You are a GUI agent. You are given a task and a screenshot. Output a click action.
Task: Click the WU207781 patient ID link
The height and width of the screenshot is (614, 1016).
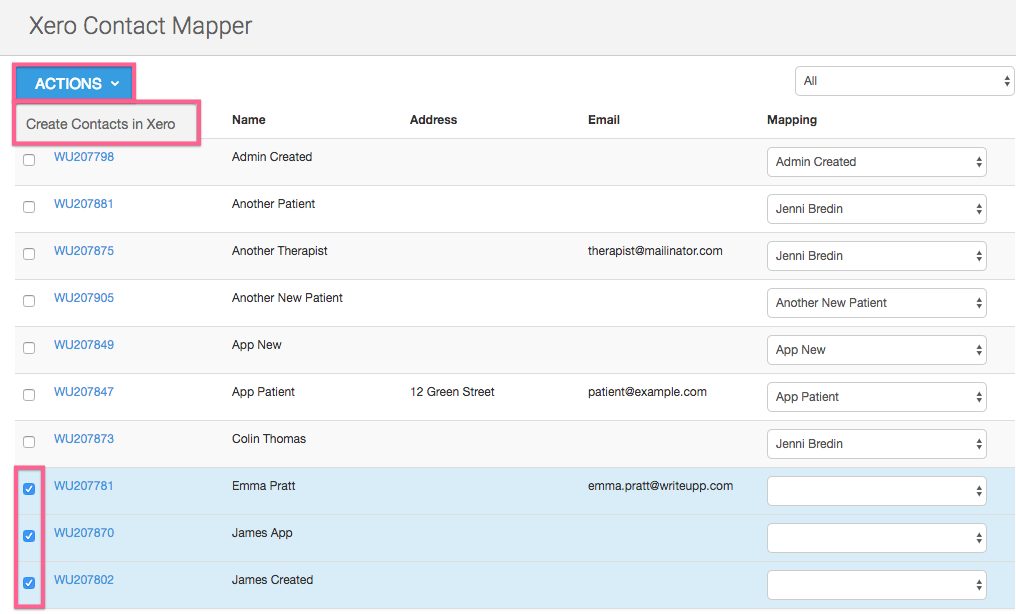click(x=84, y=486)
